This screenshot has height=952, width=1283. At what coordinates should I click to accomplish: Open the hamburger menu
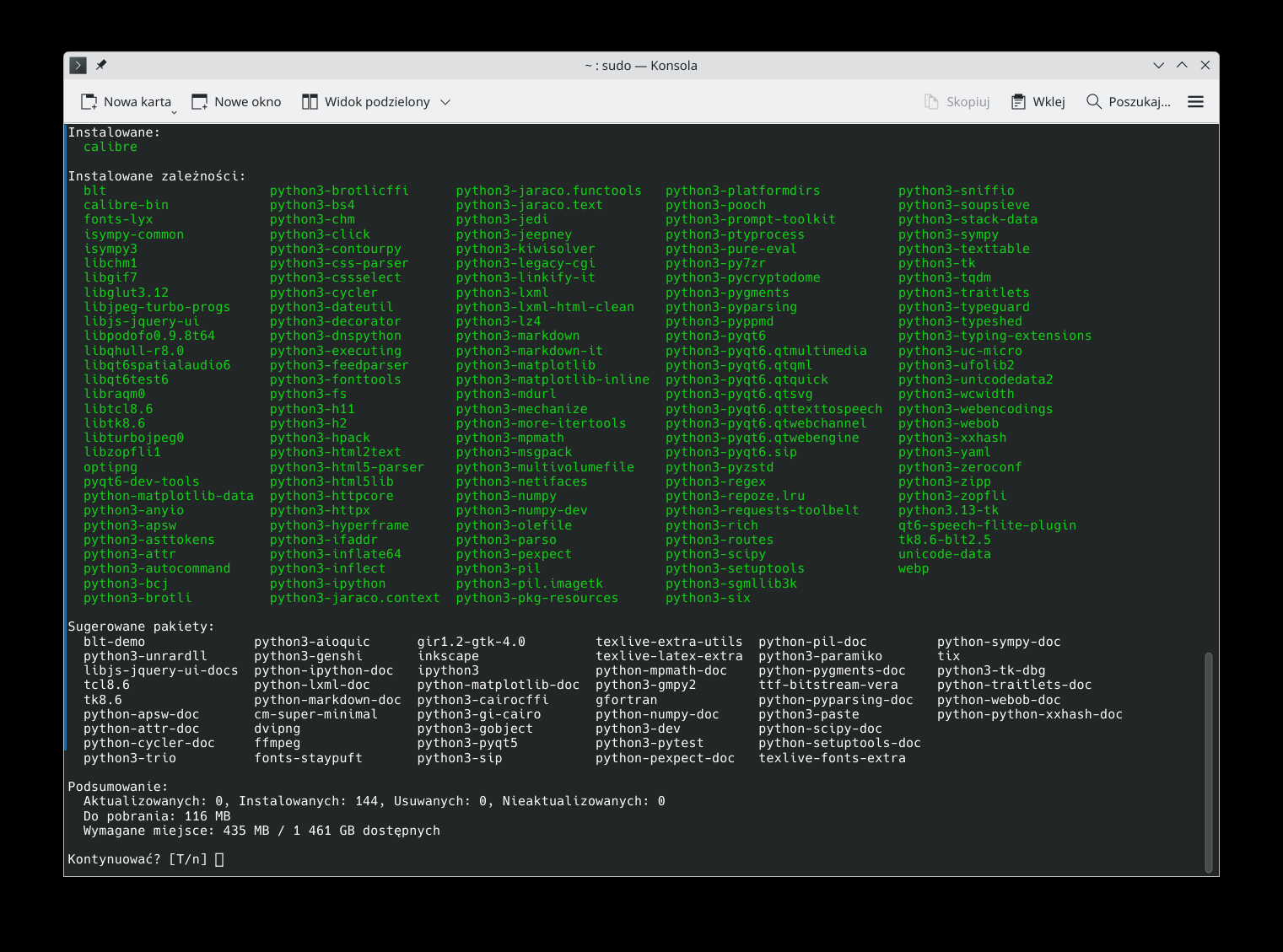(x=1195, y=102)
